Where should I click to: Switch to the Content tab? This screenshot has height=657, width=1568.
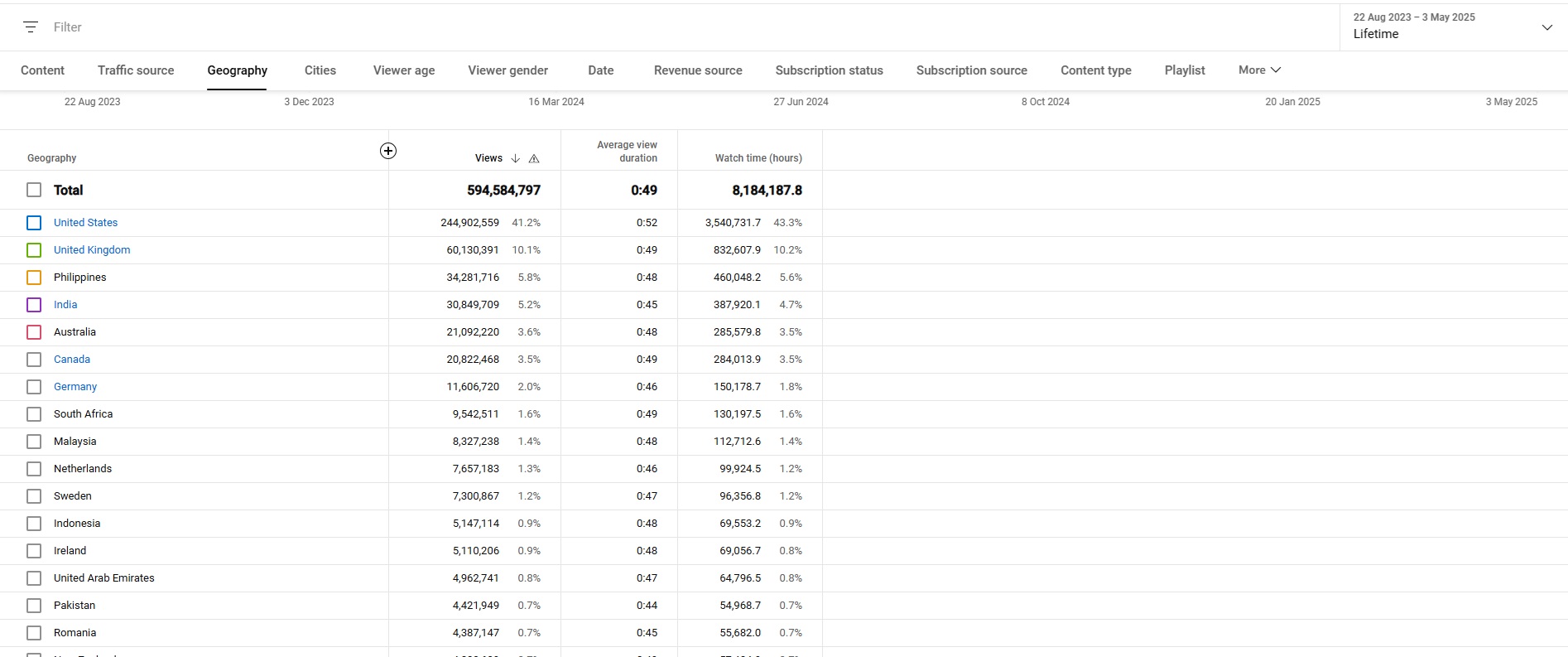42,70
